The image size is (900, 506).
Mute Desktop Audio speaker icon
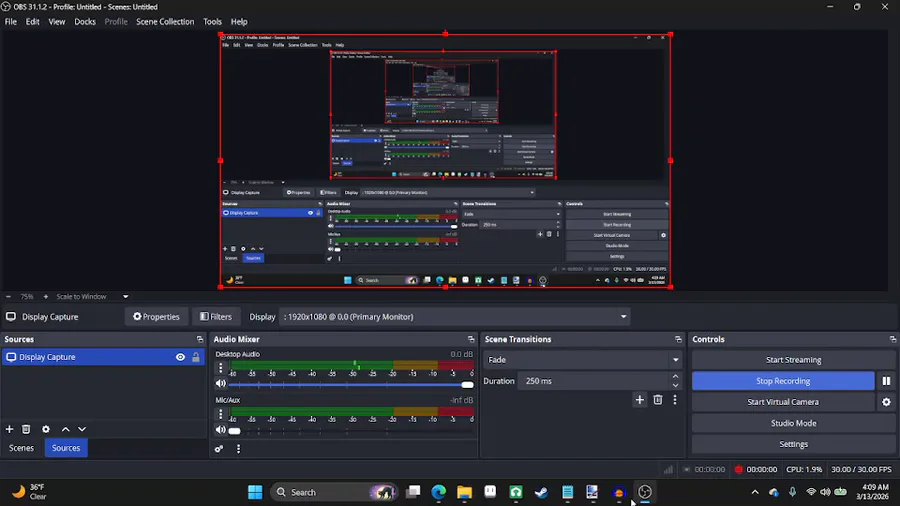[220, 384]
